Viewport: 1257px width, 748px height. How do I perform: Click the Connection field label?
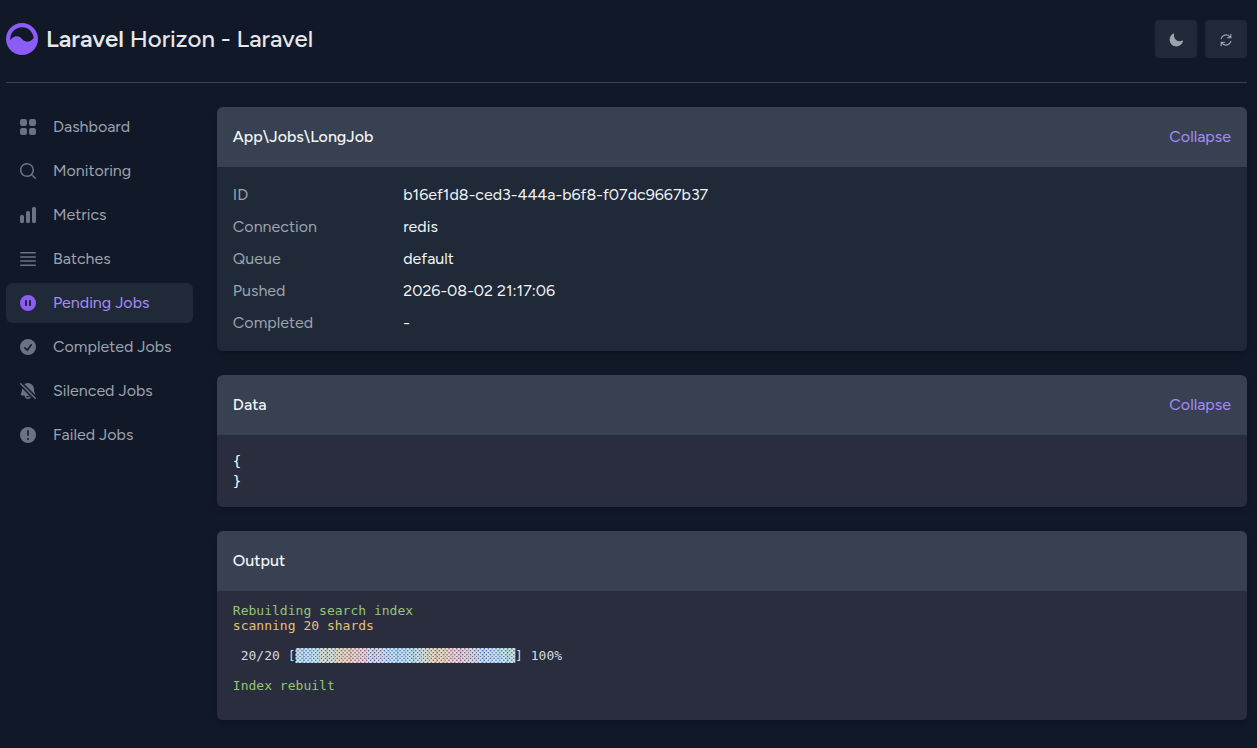click(275, 227)
